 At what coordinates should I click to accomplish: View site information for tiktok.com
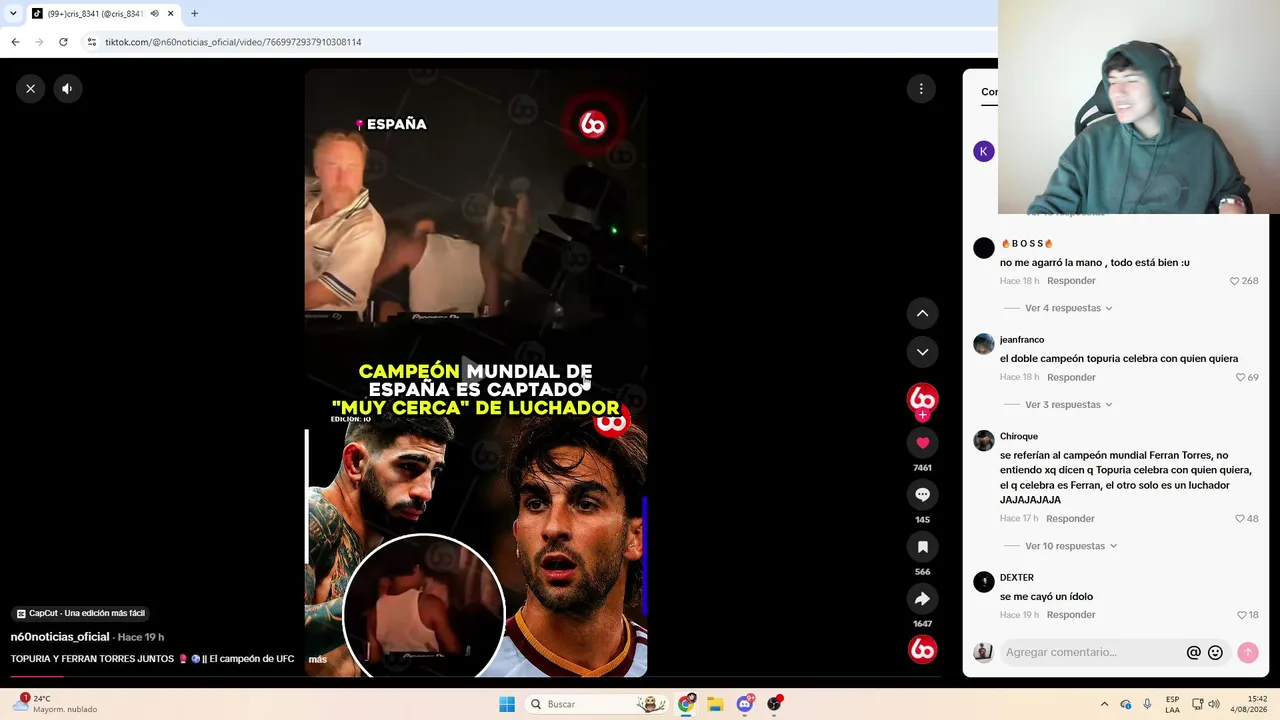coord(91,42)
